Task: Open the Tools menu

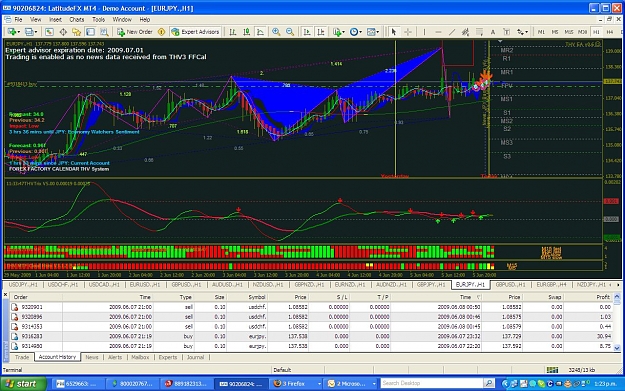Action: (98, 20)
